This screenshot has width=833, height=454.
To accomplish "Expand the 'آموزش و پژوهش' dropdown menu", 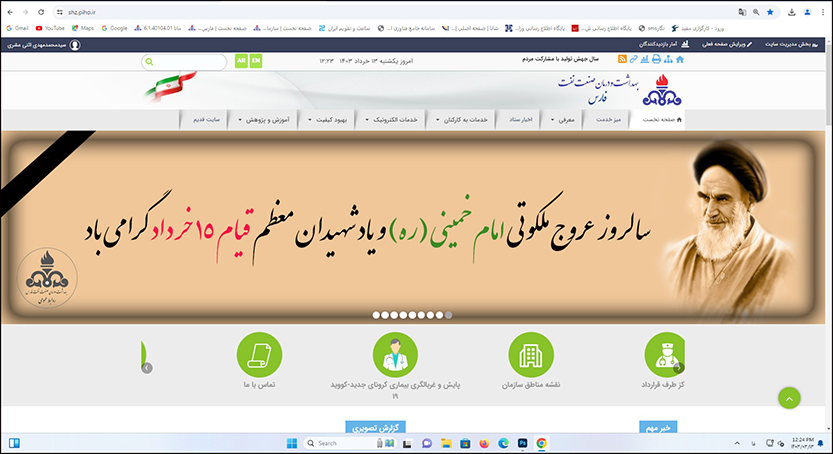I will click(x=264, y=120).
